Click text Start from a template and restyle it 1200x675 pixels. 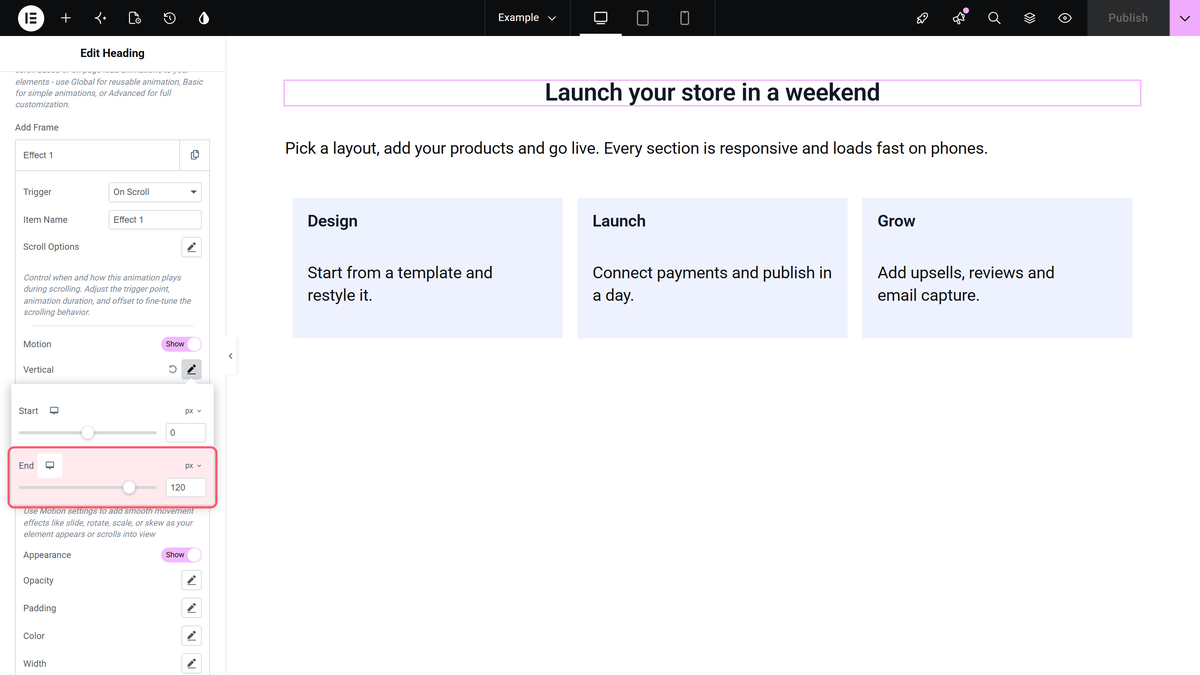click(400, 284)
